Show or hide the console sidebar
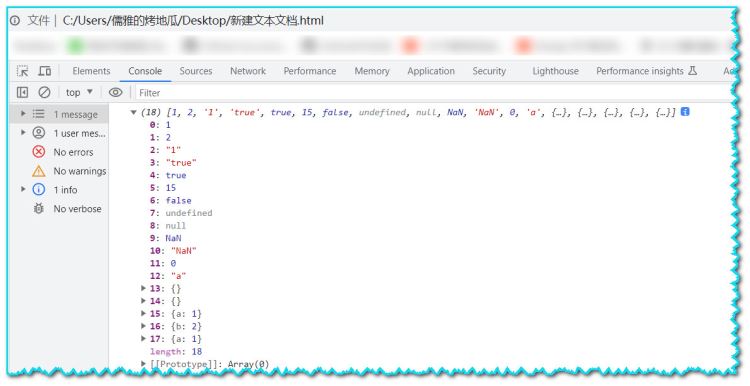 click(x=22, y=92)
